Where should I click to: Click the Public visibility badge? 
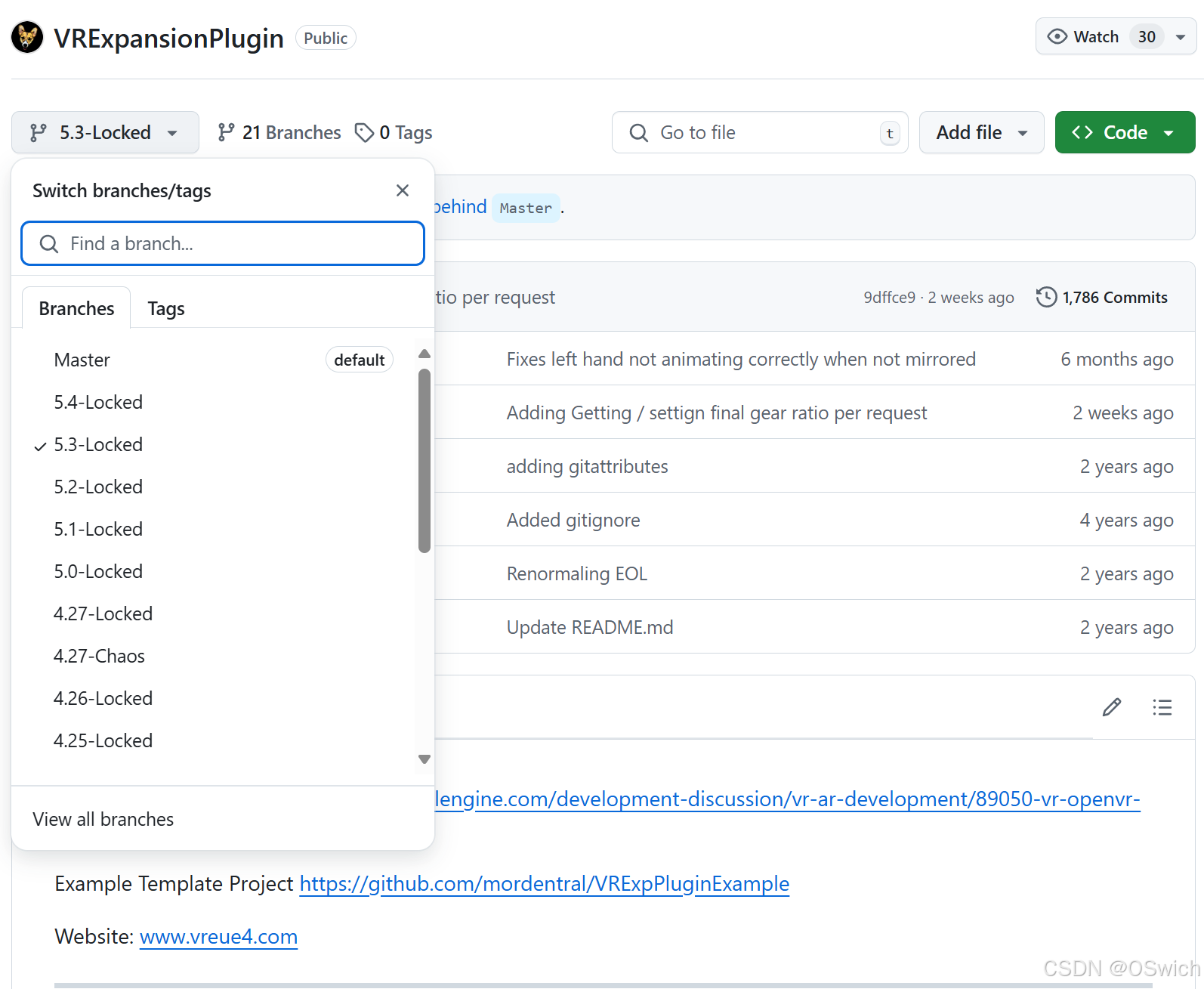coord(326,38)
